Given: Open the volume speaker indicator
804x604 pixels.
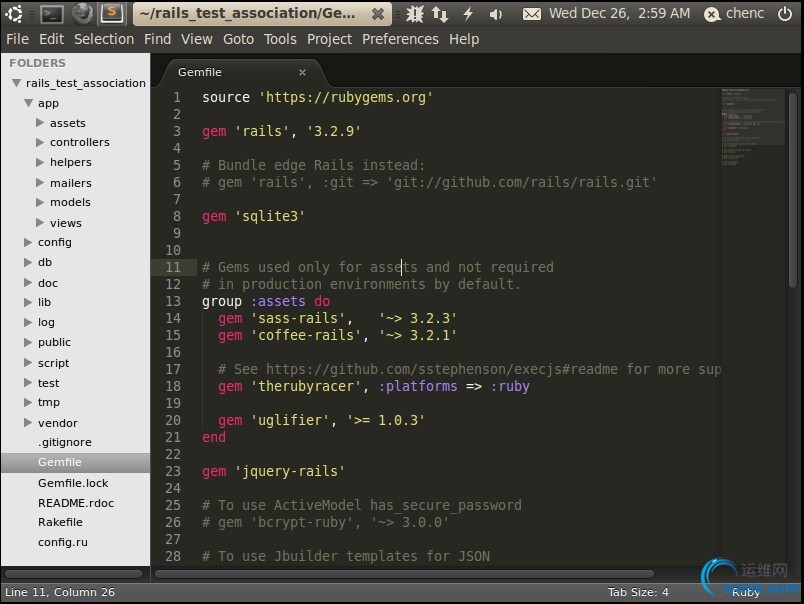Looking at the screenshot, I should (x=496, y=14).
